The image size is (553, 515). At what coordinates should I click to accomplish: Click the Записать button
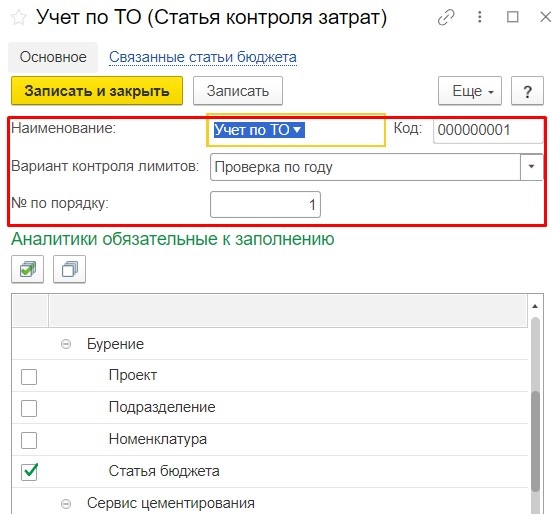pyautogui.click(x=238, y=91)
